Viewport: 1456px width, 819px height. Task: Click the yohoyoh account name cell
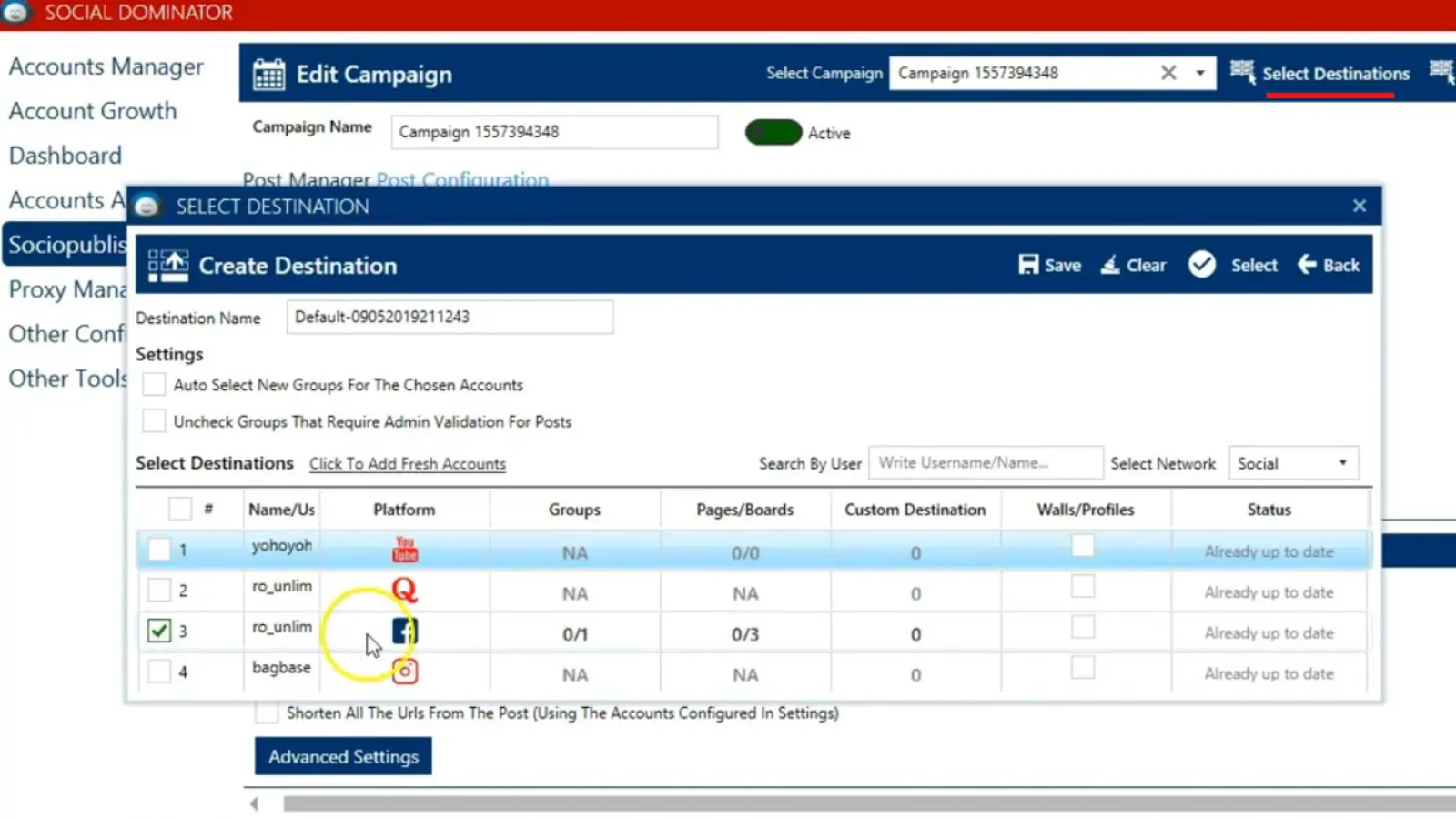(x=281, y=546)
